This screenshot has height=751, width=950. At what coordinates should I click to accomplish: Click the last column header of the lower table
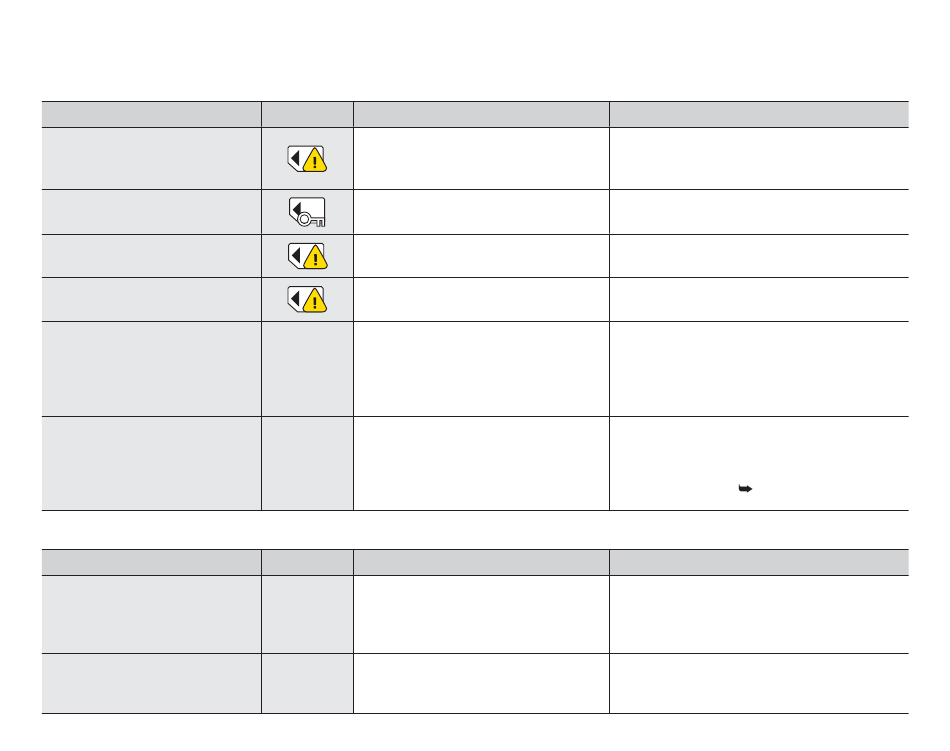point(759,563)
